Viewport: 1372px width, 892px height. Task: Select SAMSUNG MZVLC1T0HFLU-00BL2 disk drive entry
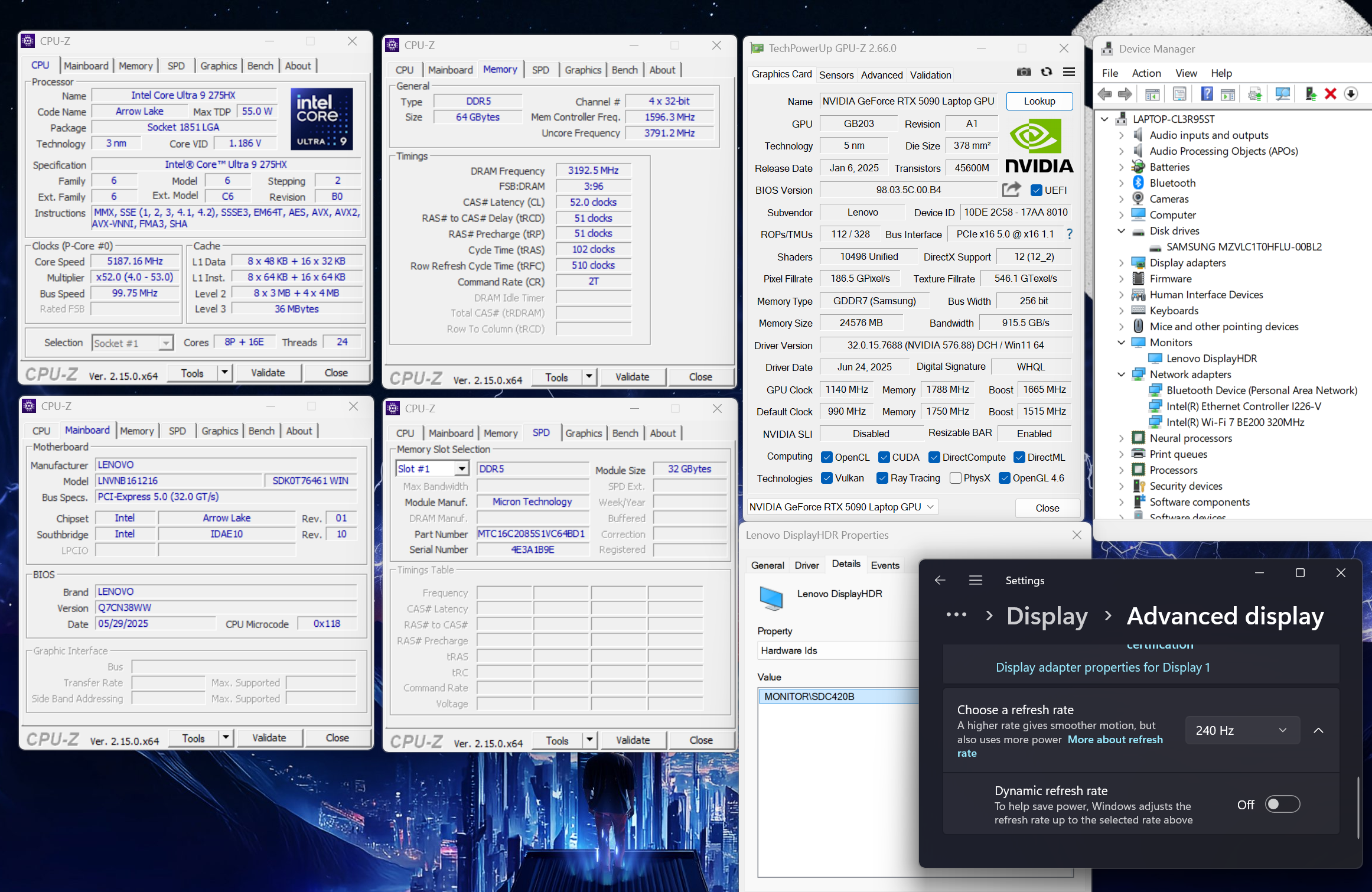(x=1244, y=247)
